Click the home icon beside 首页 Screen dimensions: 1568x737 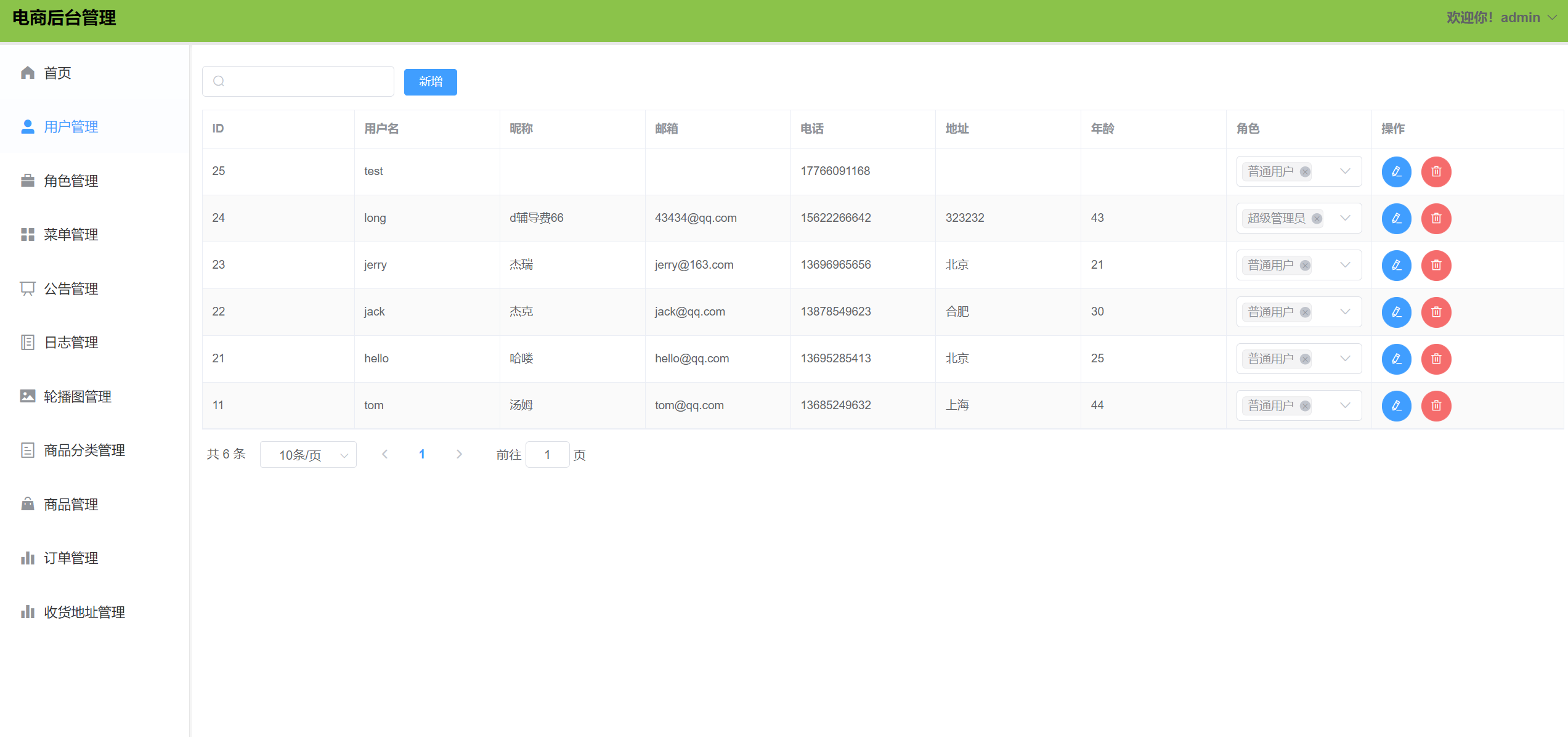(x=28, y=73)
